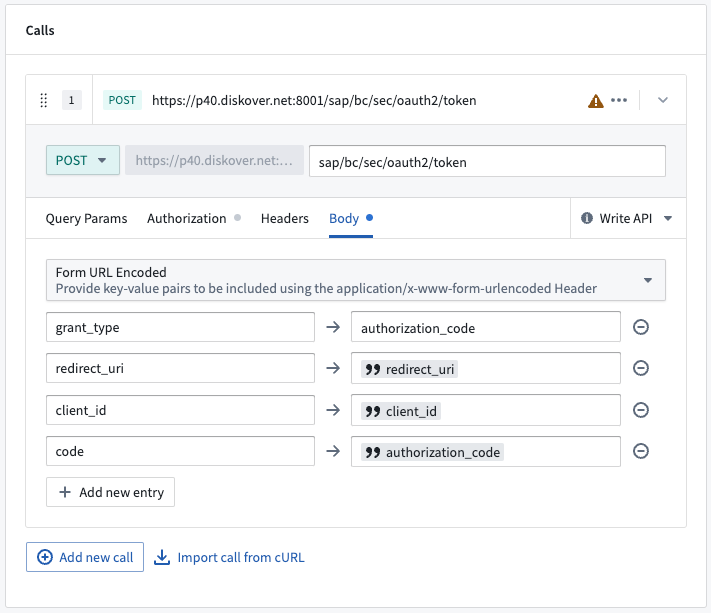Click the redirect_uri key field

pos(180,368)
